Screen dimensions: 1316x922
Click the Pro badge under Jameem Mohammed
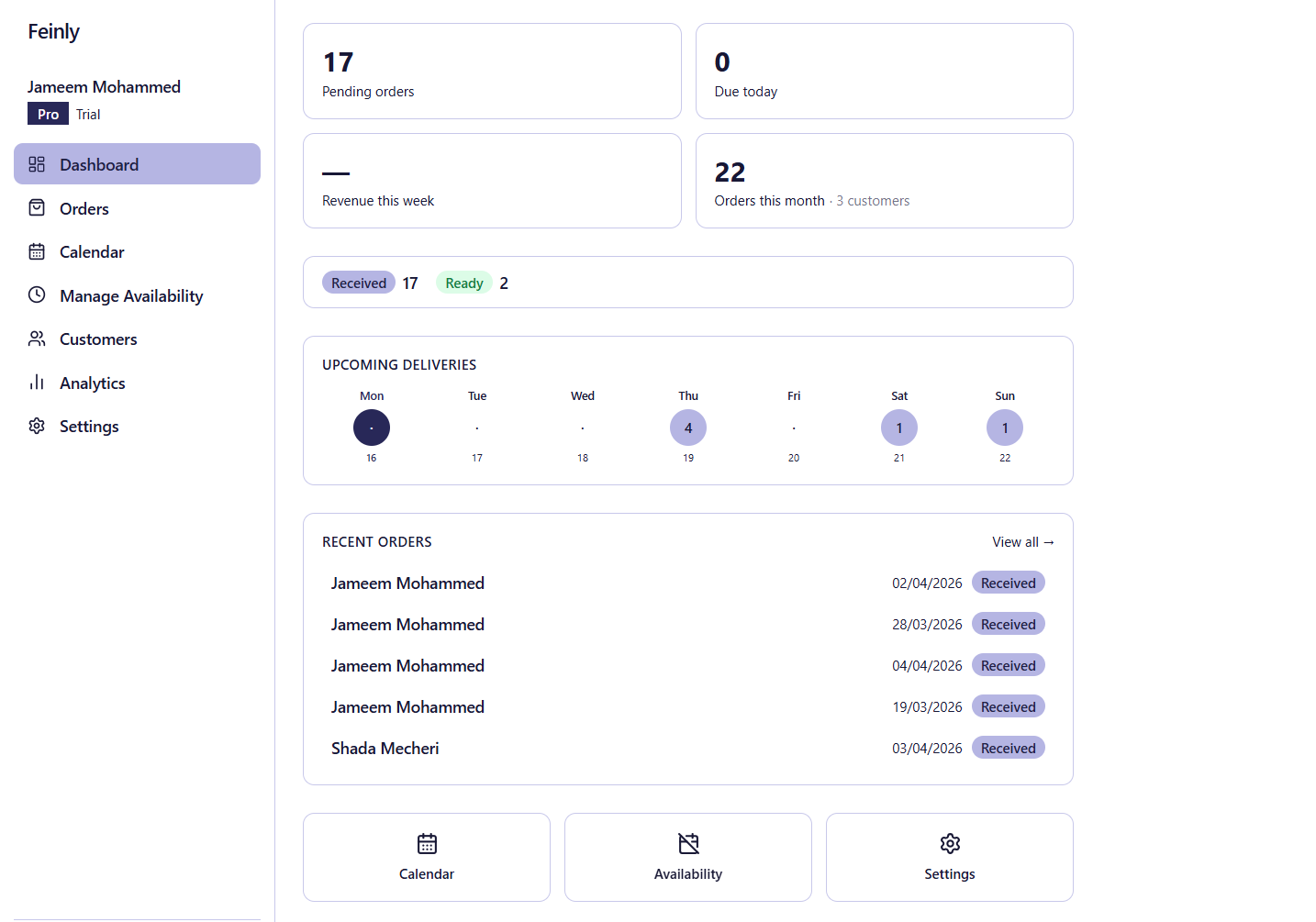48,114
